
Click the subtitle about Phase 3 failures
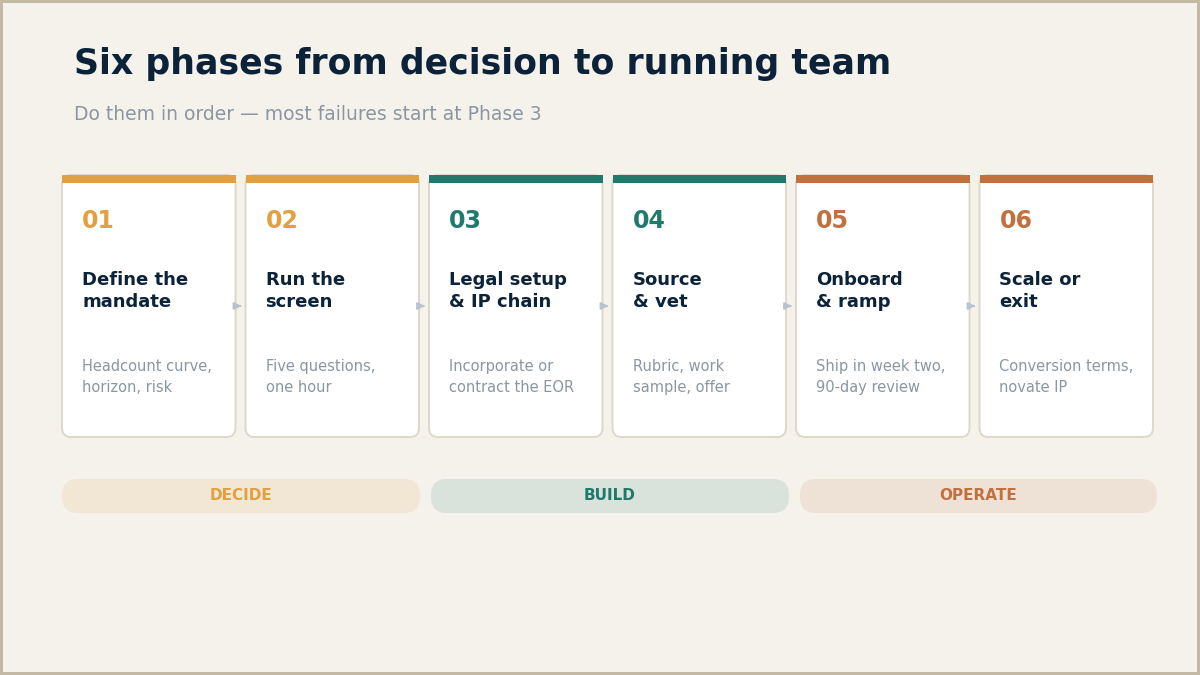click(308, 114)
